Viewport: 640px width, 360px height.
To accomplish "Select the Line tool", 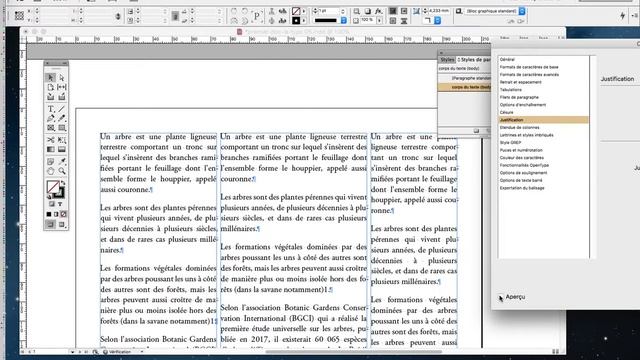I will (62, 109).
